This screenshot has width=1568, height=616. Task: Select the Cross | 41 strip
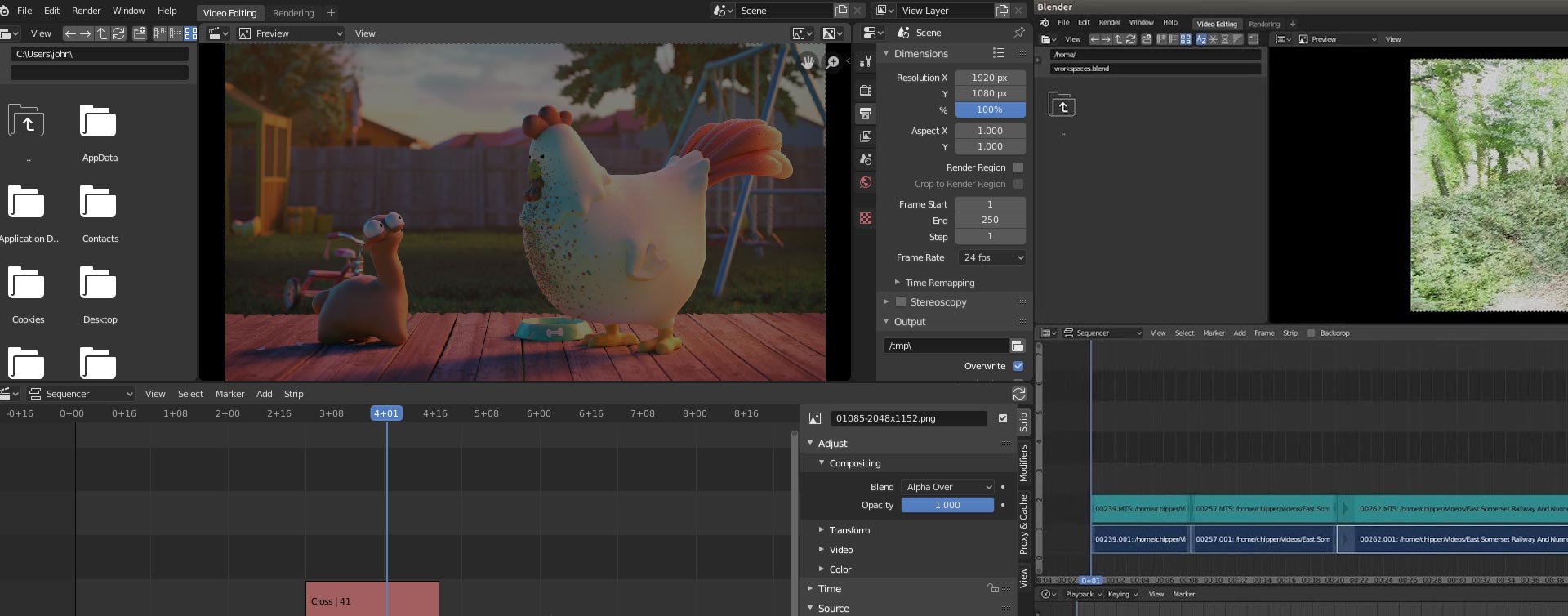372,599
